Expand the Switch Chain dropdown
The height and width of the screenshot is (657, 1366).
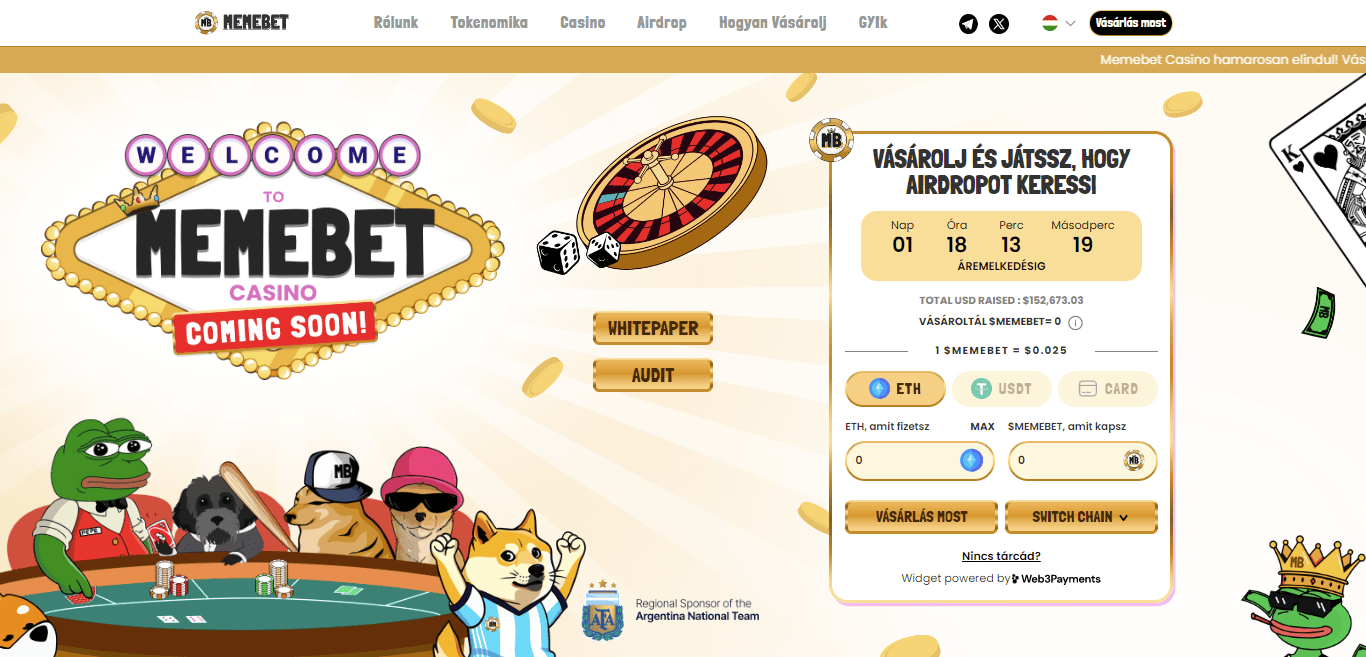coord(1081,517)
